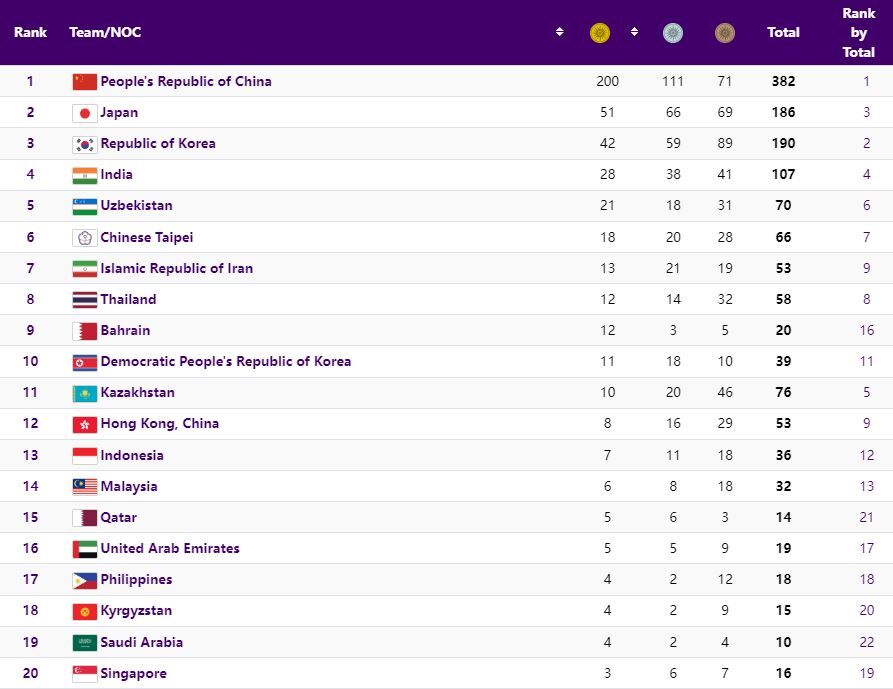Click the India flag icon

pyautogui.click(x=84, y=175)
